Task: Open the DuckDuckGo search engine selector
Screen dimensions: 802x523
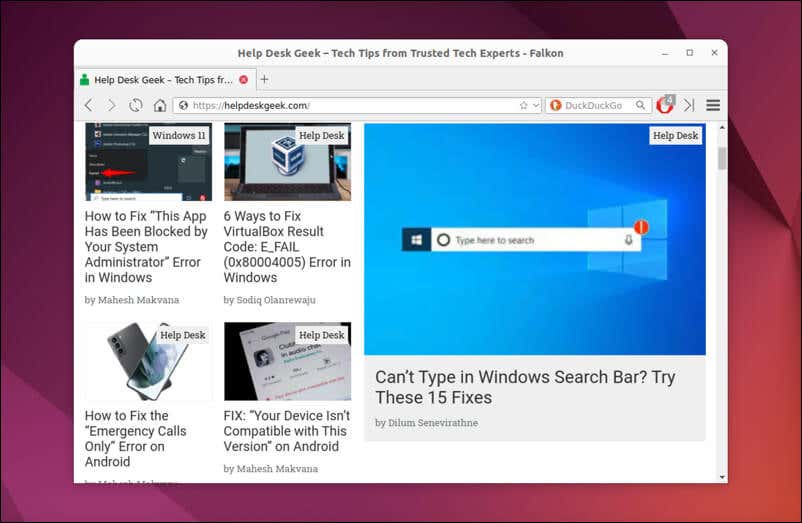Action: [555, 105]
